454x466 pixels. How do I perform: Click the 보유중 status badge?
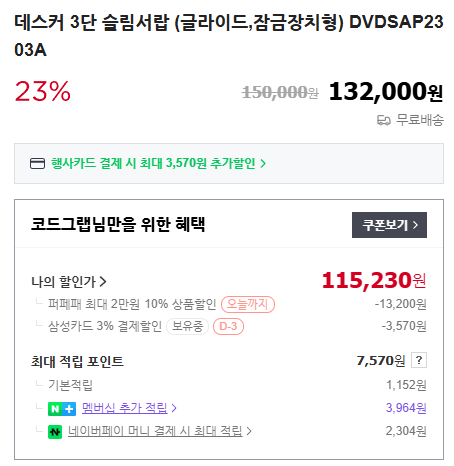tap(187, 326)
